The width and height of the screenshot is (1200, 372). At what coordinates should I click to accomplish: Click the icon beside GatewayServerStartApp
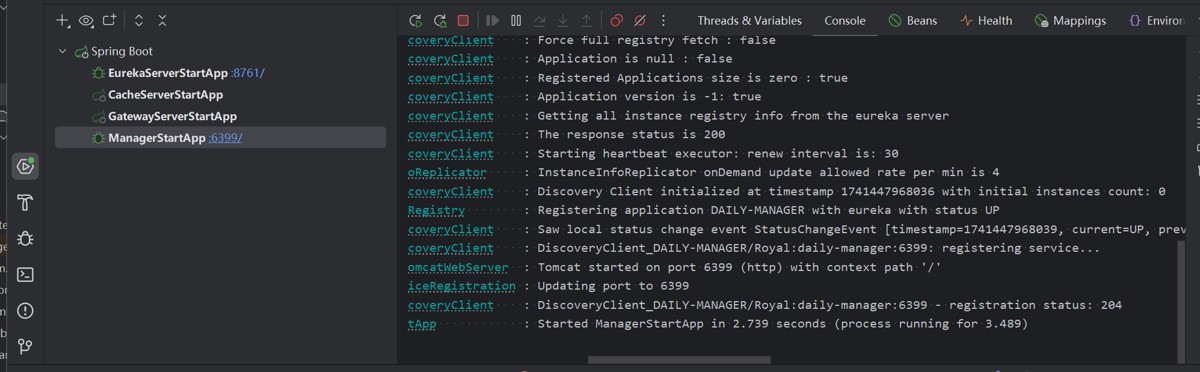click(x=98, y=117)
